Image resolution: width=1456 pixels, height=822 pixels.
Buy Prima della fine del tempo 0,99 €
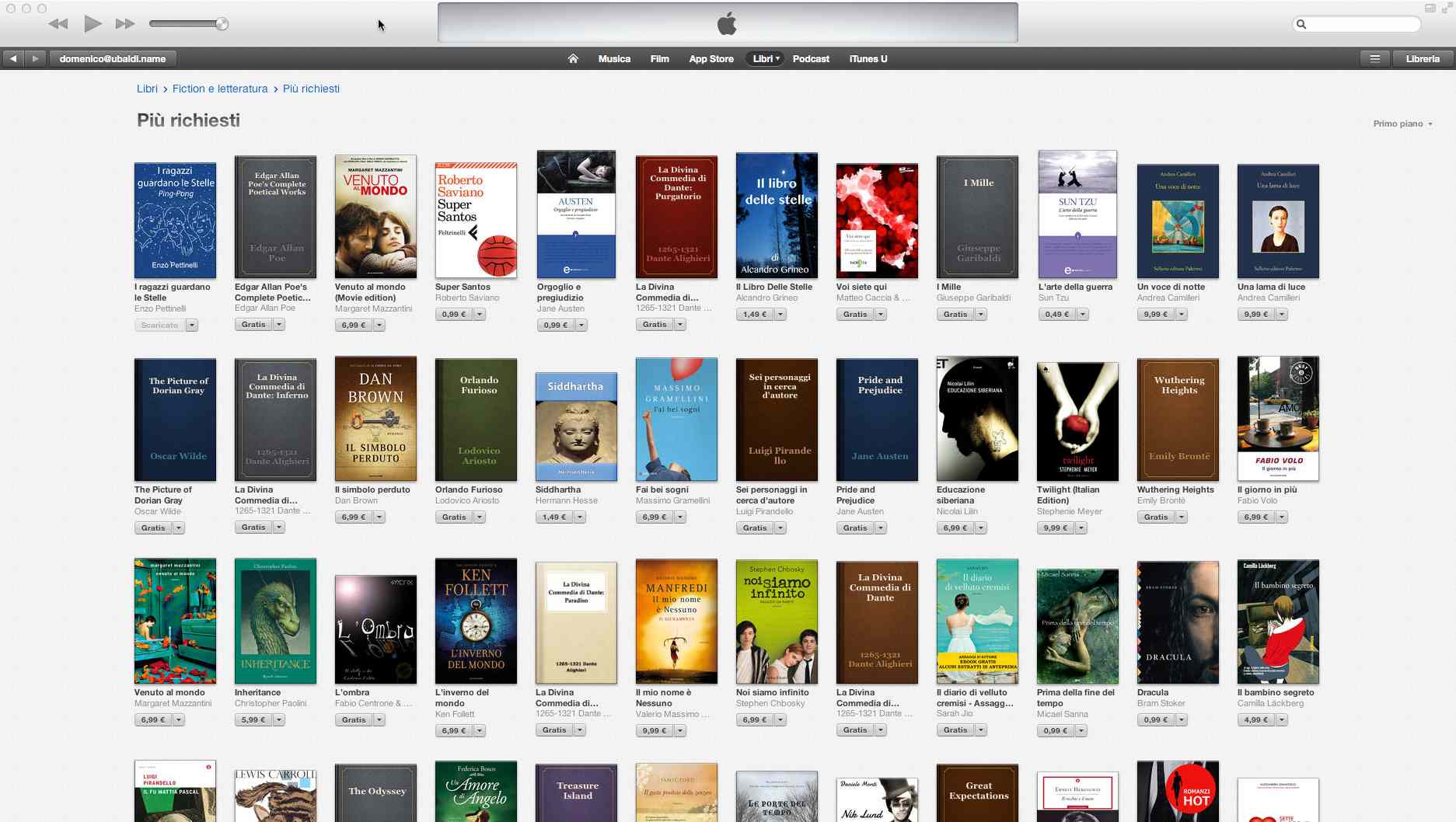coord(1056,731)
